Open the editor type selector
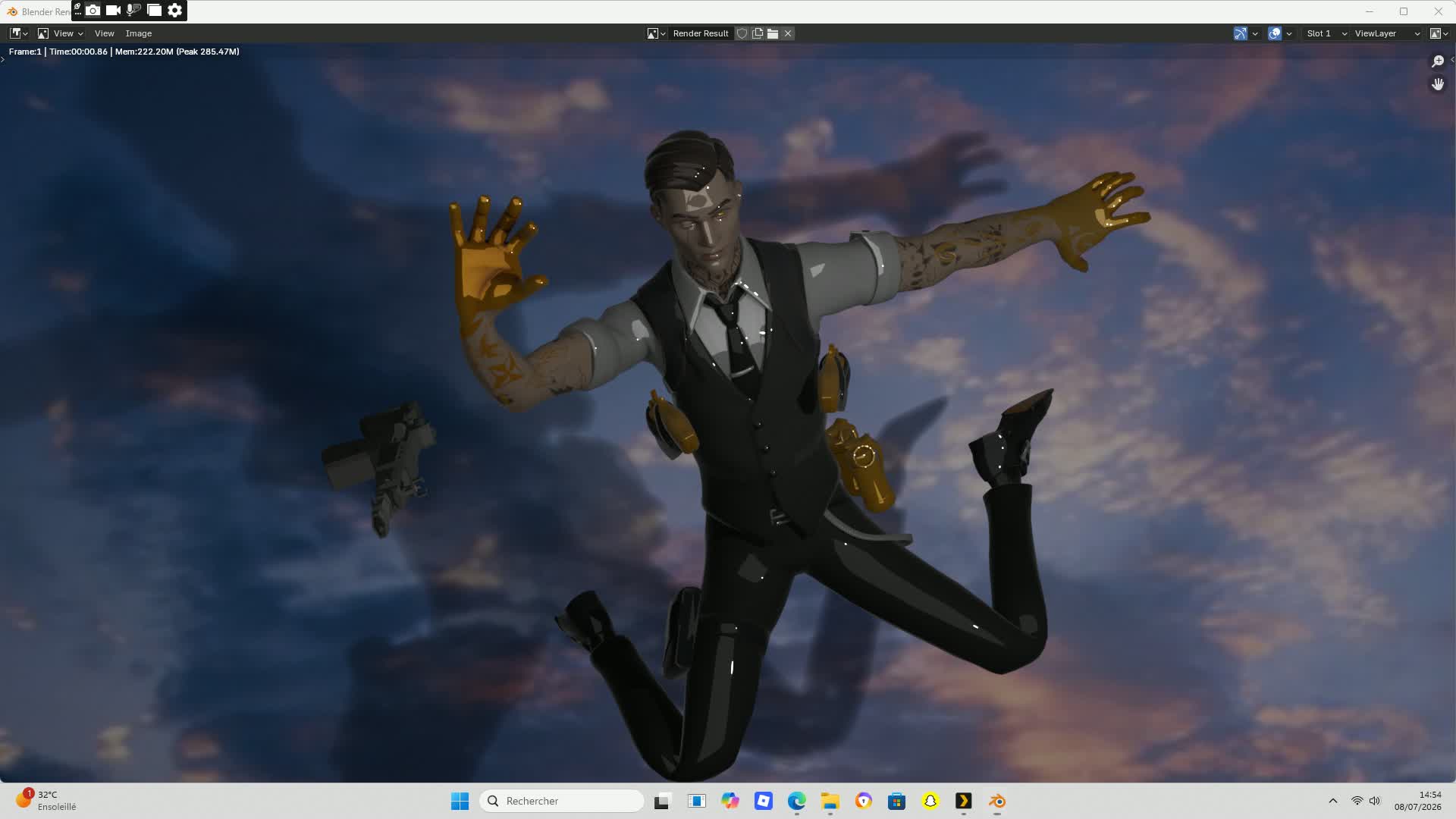The image size is (1456, 819). click(x=19, y=33)
